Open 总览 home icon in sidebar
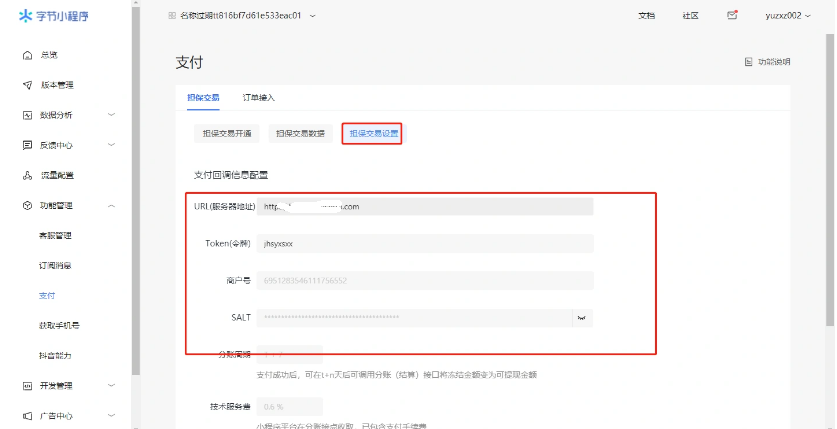Screen dimensions: 837x429 pyautogui.click(x=28, y=55)
